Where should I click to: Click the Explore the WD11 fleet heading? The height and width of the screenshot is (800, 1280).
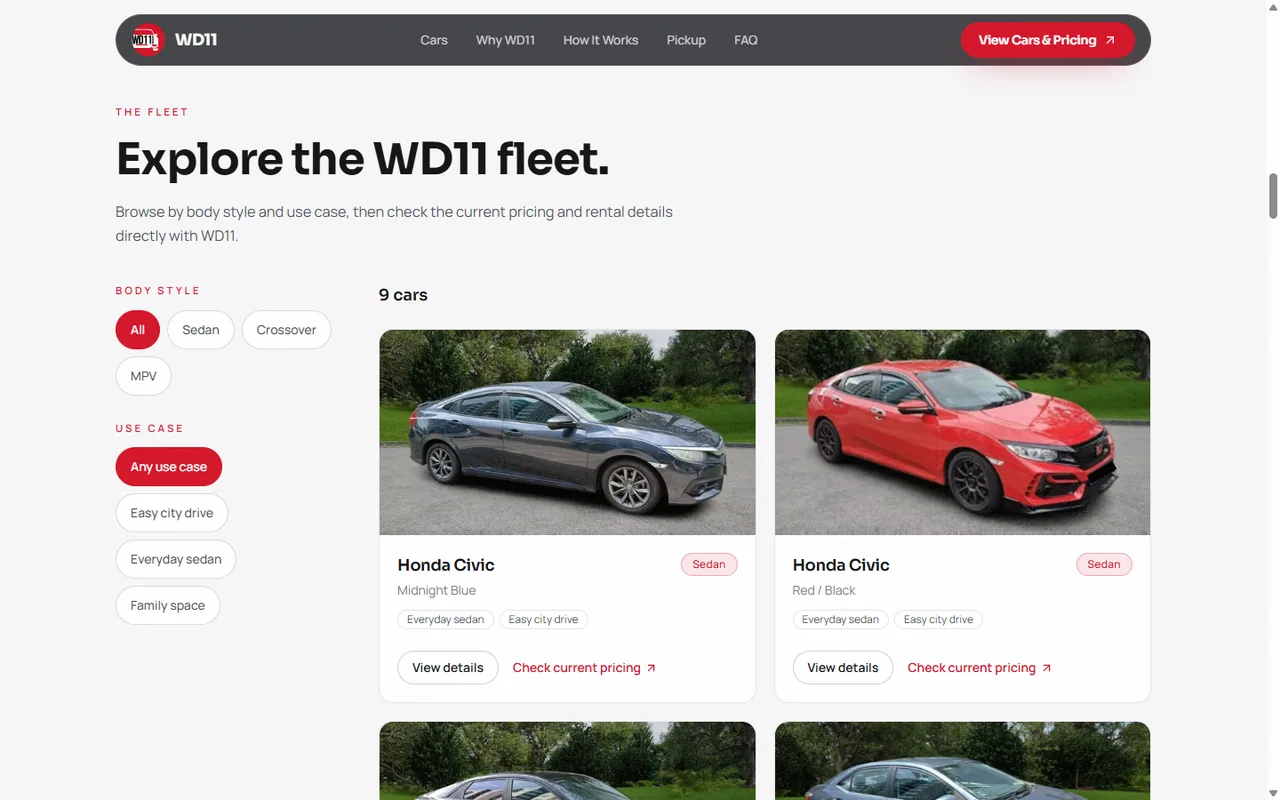pyautogui.click(x=362, y=159)
